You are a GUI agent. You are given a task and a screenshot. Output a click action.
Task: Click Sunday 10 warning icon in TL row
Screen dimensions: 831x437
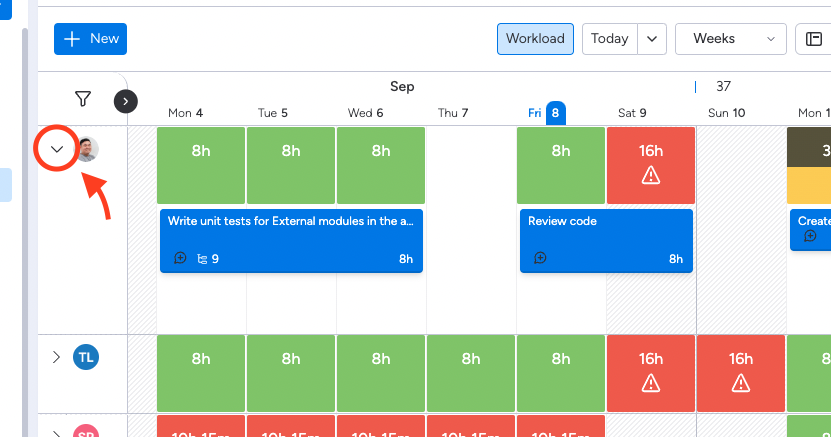pos(741,382)
